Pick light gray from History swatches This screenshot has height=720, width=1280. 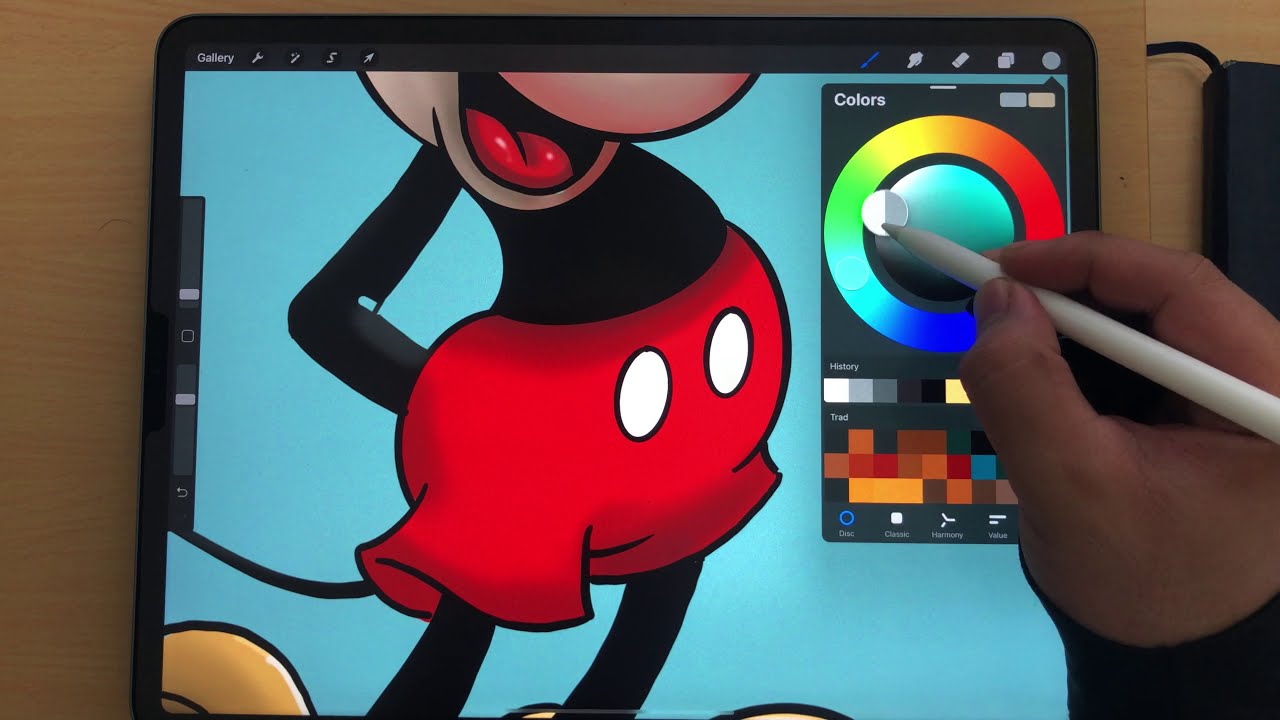click(x=861, y=391)
